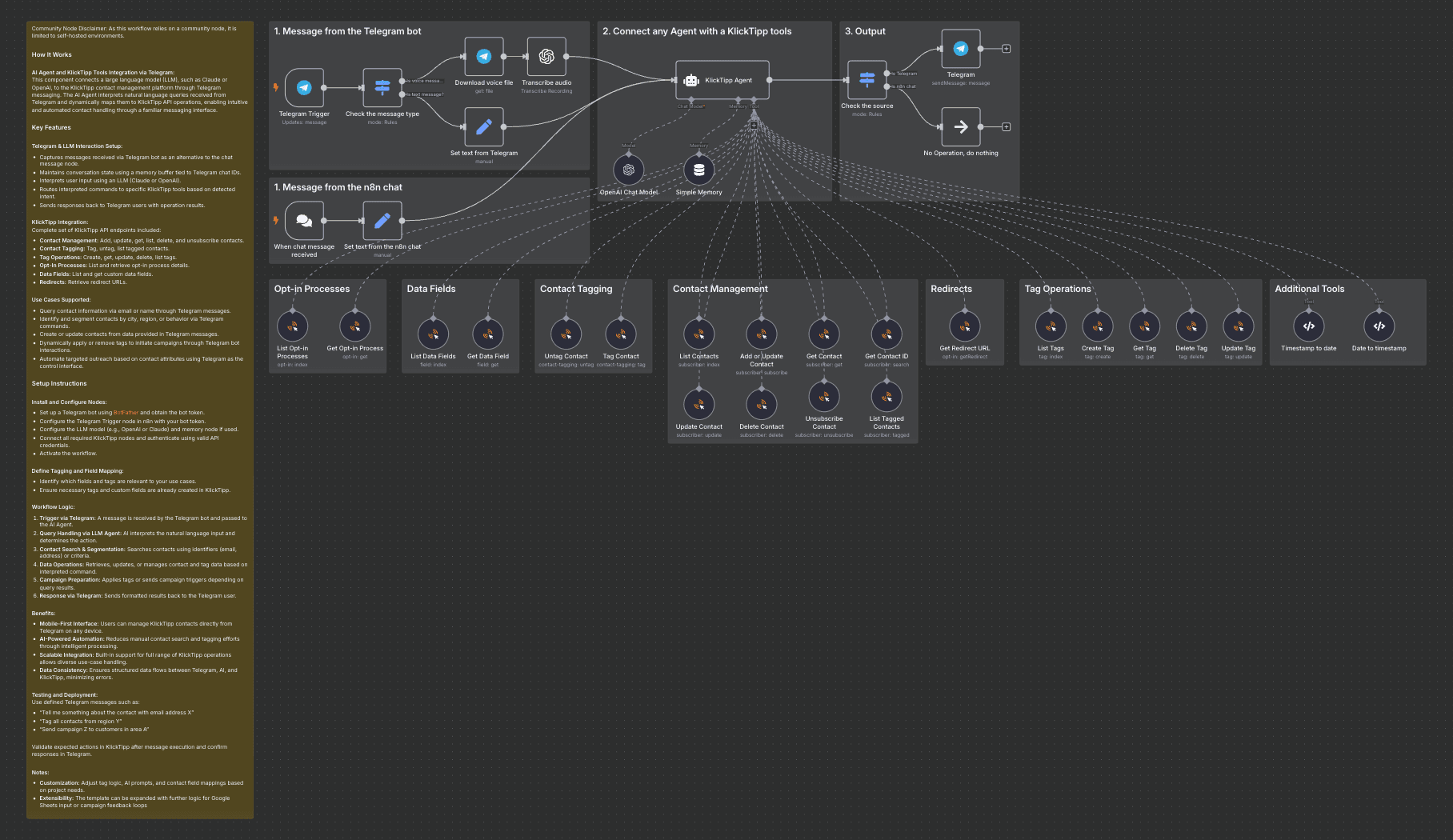Click the No Operation, do nothing node

pyautogui.click(x=961, y=126)
